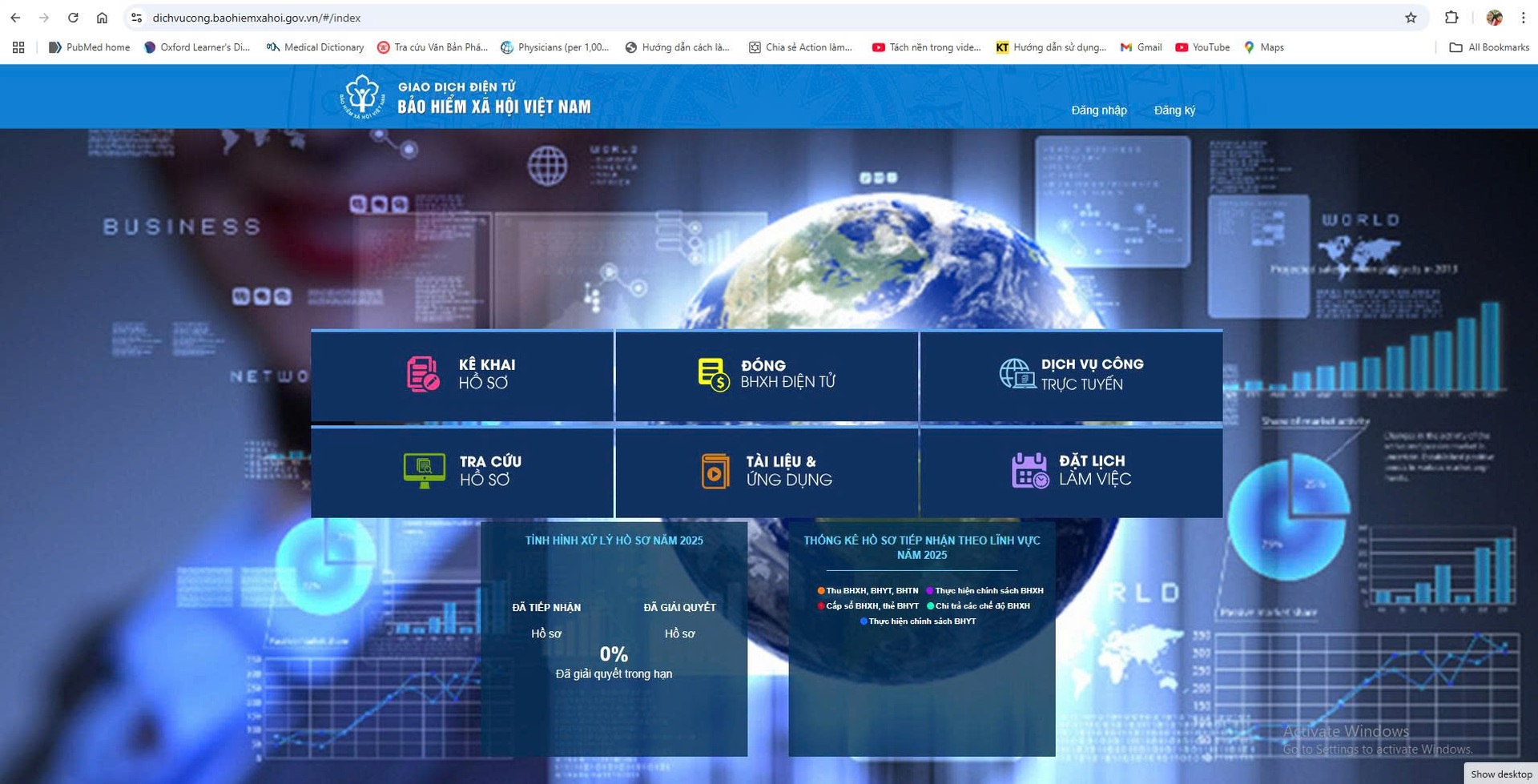Viewport: 1538px width, 784px height.
Task: Click the Kê Khai Hồ Sơ document icon
Action: point(422,374)
